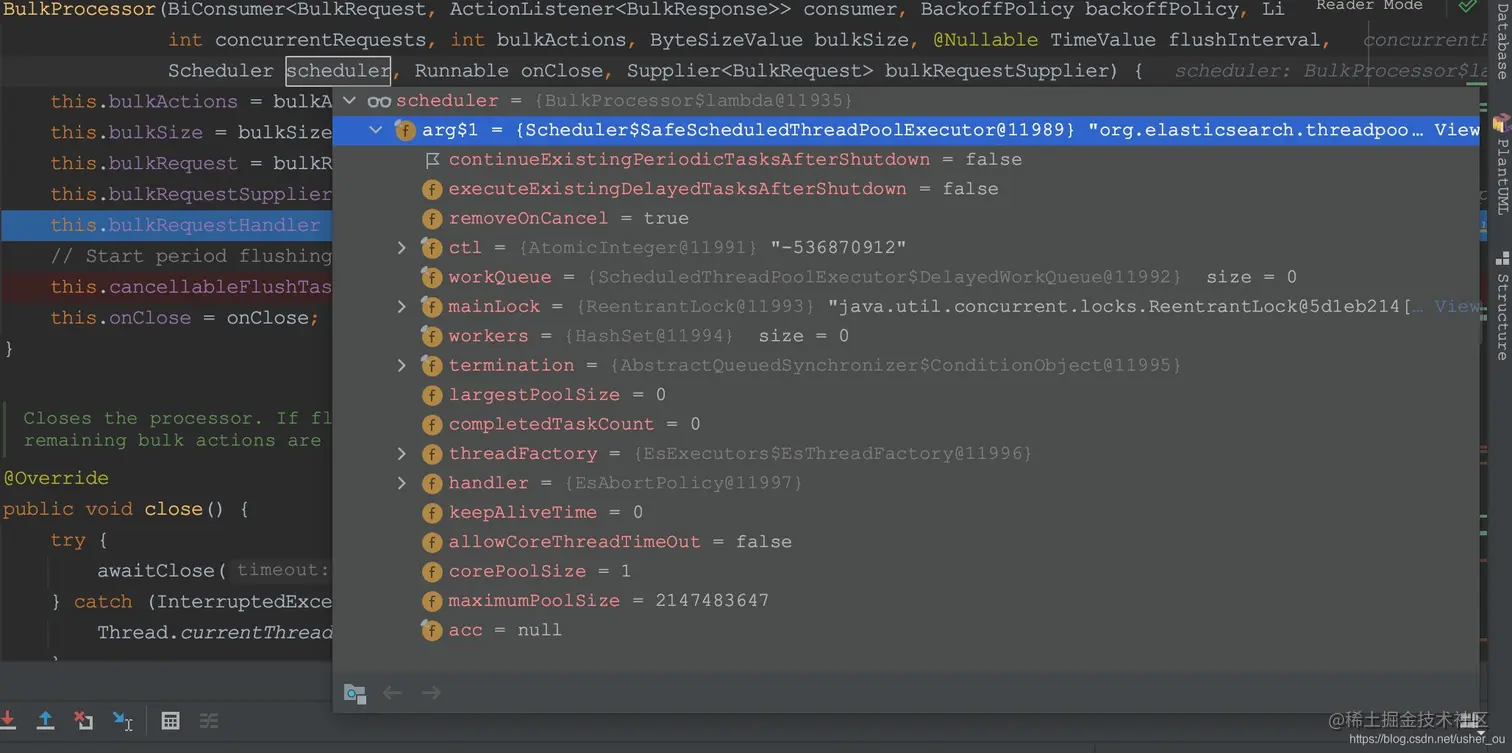Click the Drop Frame icon

pos(84,720)
